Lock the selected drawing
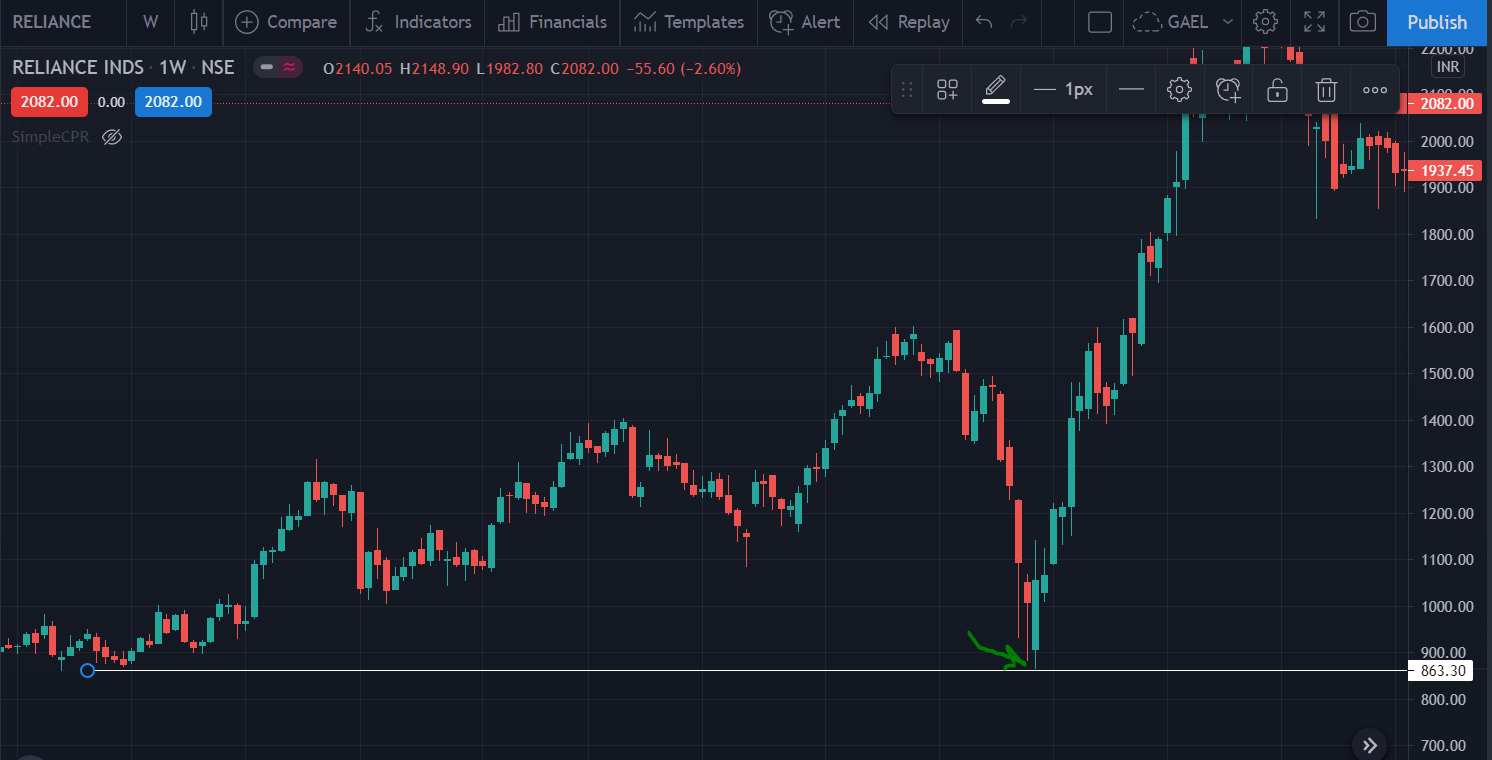 tap(1277, 89)
